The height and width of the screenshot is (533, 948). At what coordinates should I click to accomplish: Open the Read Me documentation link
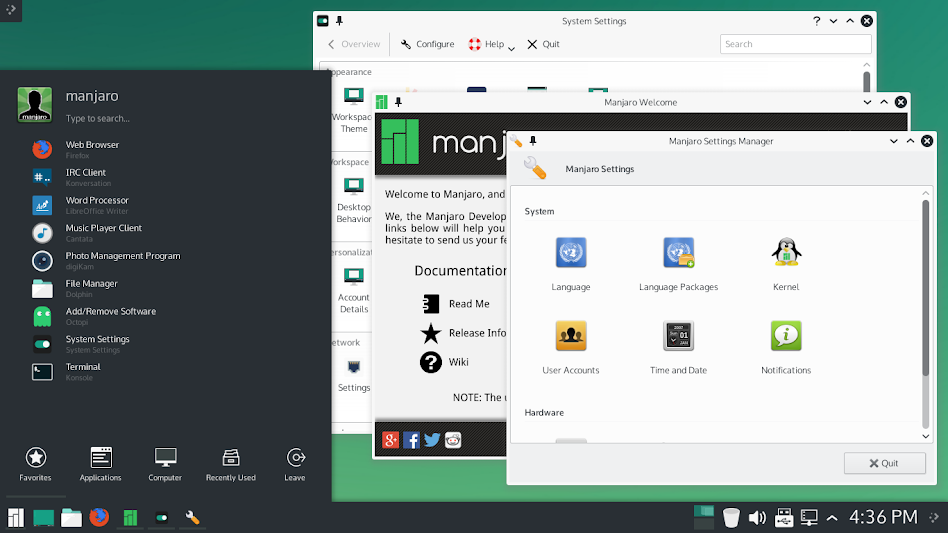[x=456, y=303]
